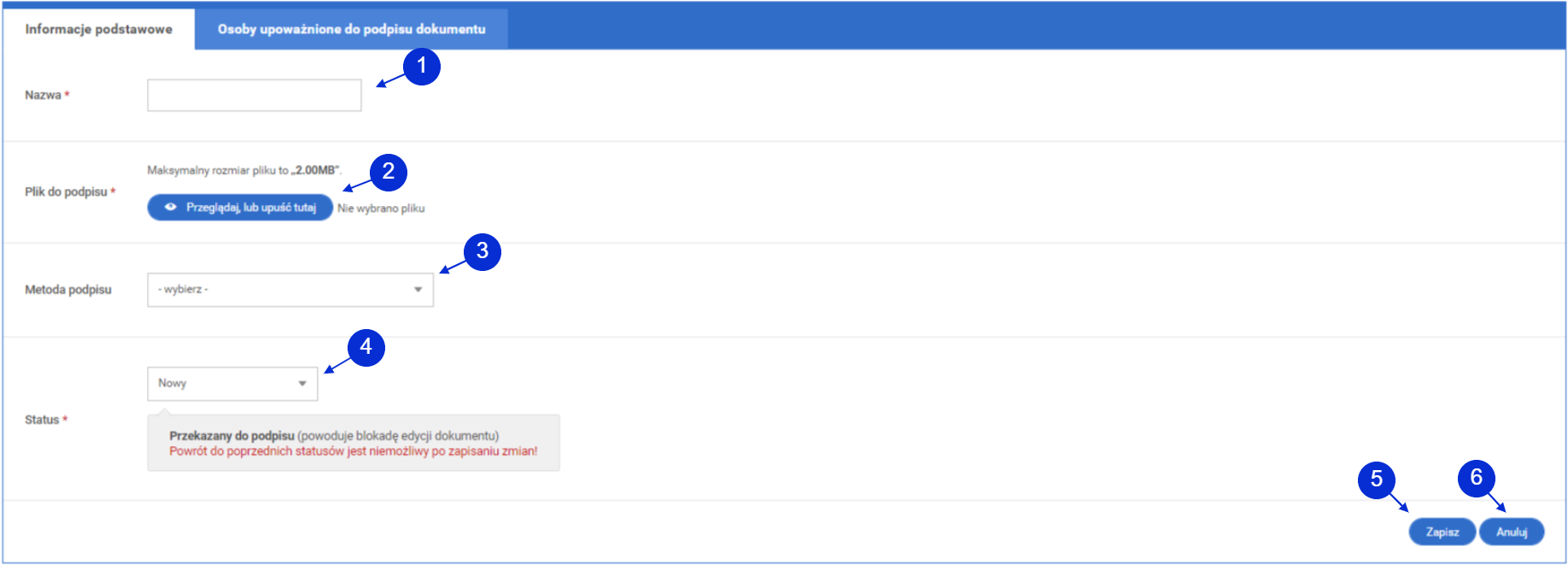Click the Przeglądaj, lub upuść tutaj button
Image resolution: width=1568 pixels, height=565 pixels.
(x=240, y=208)
